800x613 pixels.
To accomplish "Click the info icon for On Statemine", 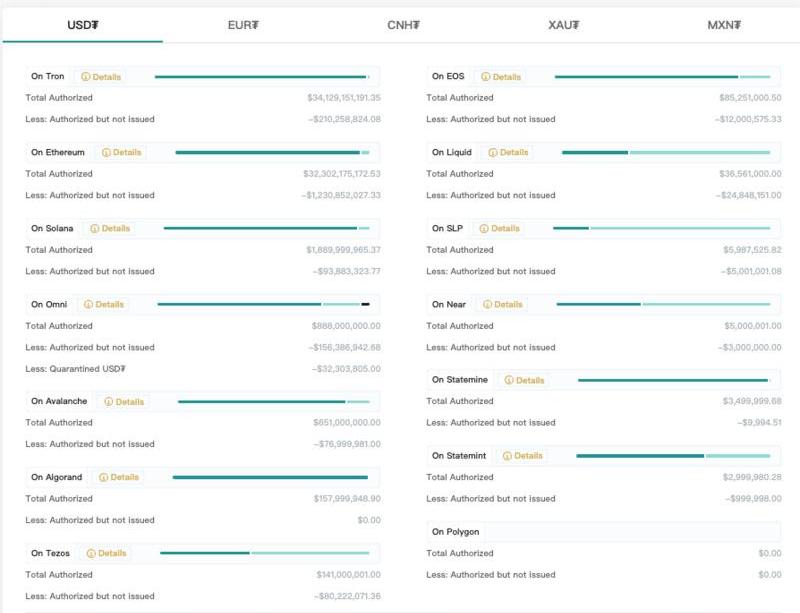I will (x=509, y=381).
